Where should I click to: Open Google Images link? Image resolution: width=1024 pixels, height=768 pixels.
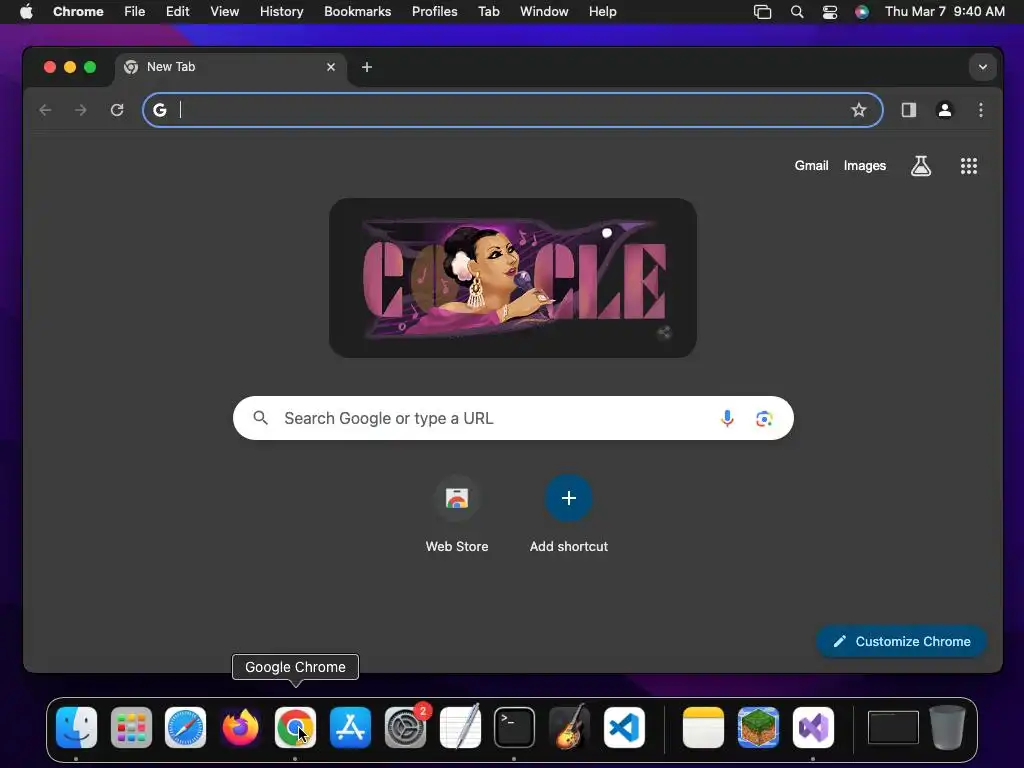click(865, 166)
